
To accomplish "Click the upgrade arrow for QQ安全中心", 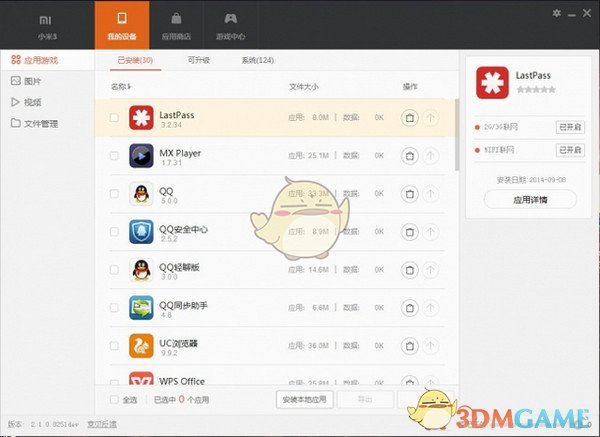I will click(x=430, y=232).
